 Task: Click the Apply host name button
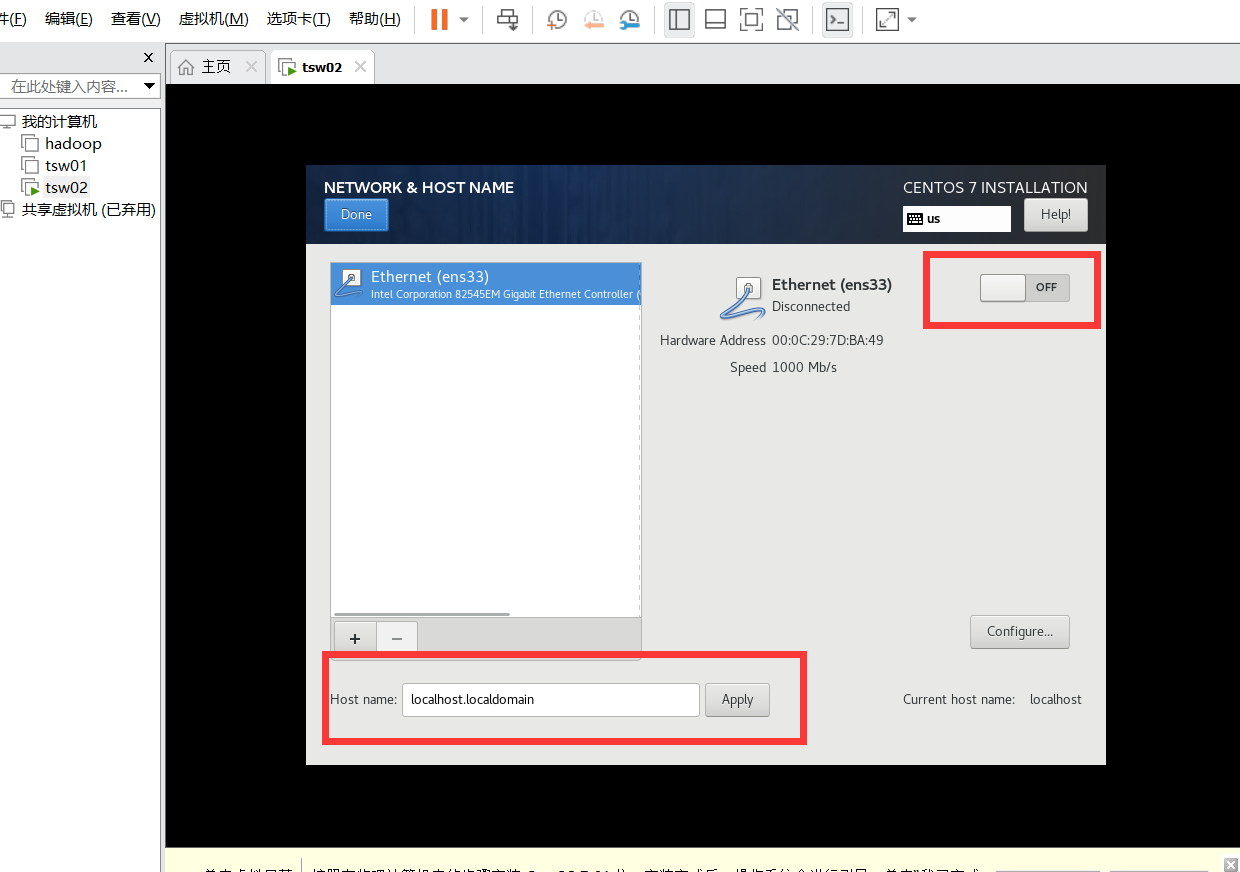click(x=738, y=700)
